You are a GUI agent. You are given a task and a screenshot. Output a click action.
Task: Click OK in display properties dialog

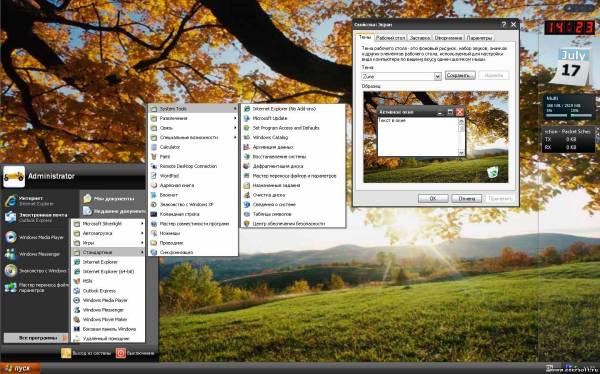433,199
